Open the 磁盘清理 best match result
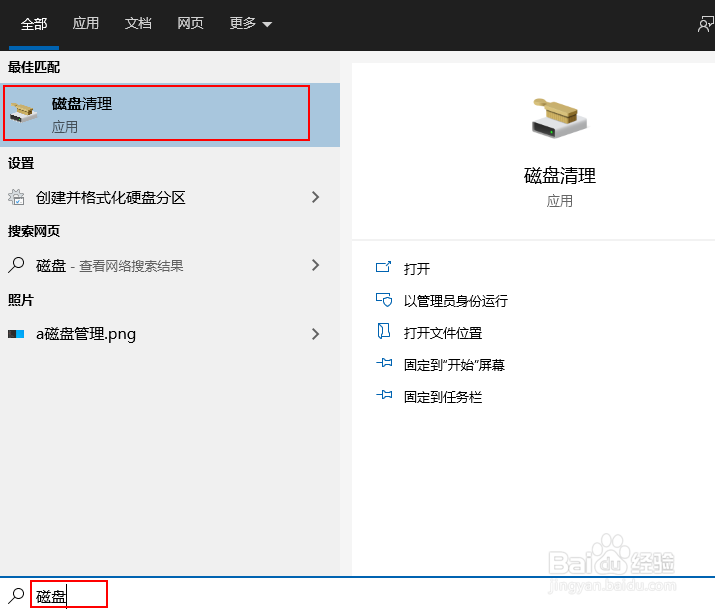Viewport: 715px width, 610px height. [170, 114]
